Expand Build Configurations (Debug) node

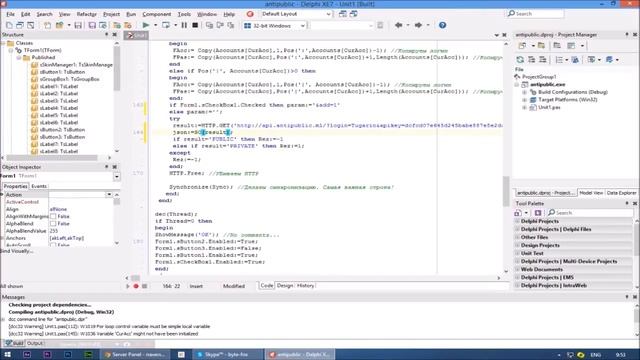[524, 92]
